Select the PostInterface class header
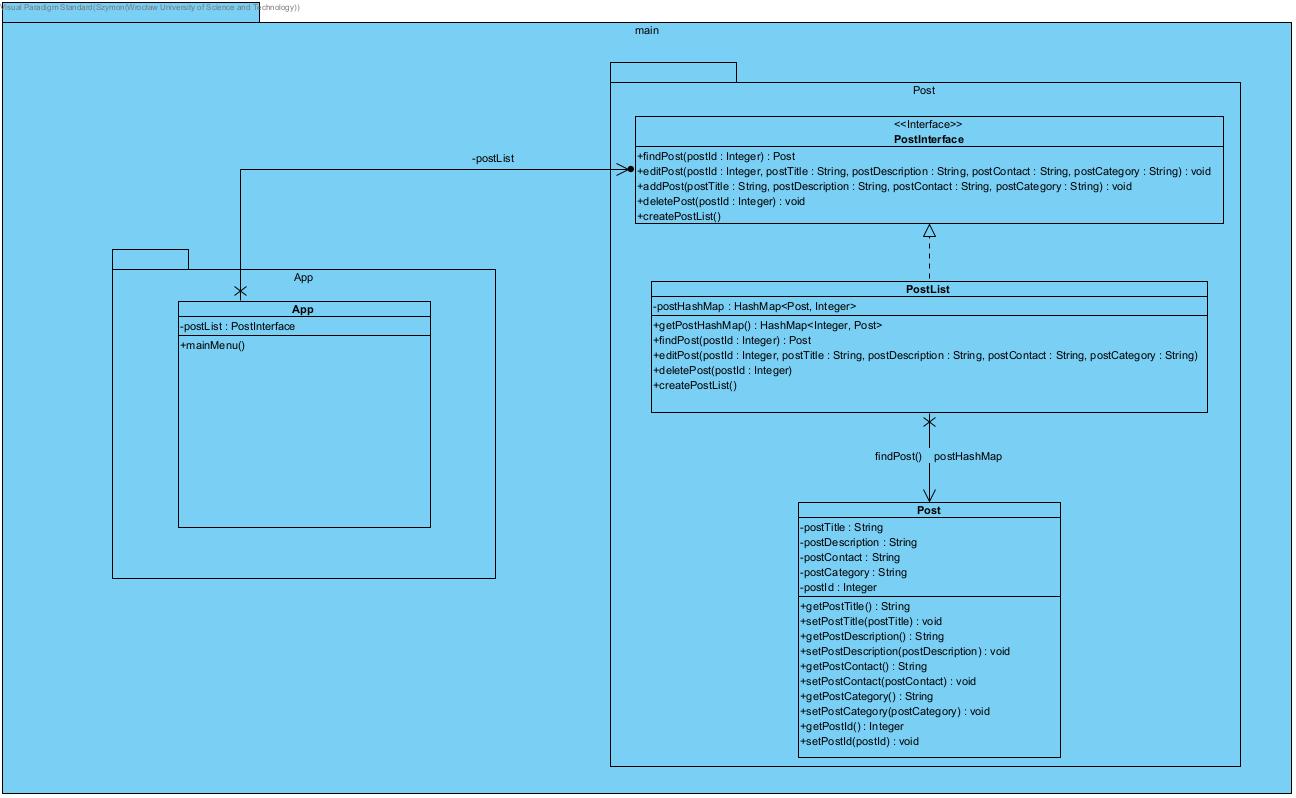The image size is (1296, 798). coord(928,132)
